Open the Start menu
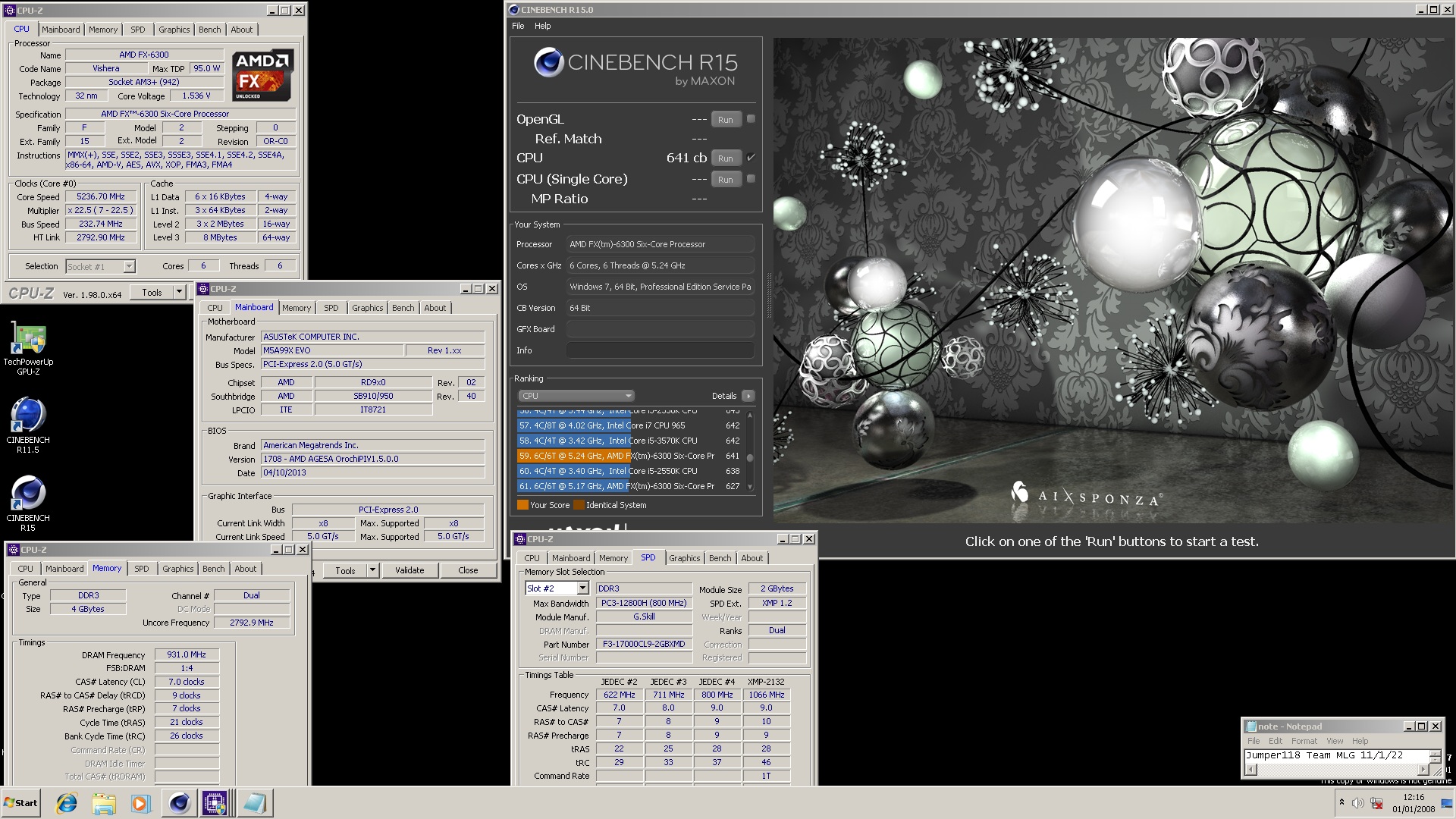This screenshot has height=819, width=1456. (x=20, y=803)
